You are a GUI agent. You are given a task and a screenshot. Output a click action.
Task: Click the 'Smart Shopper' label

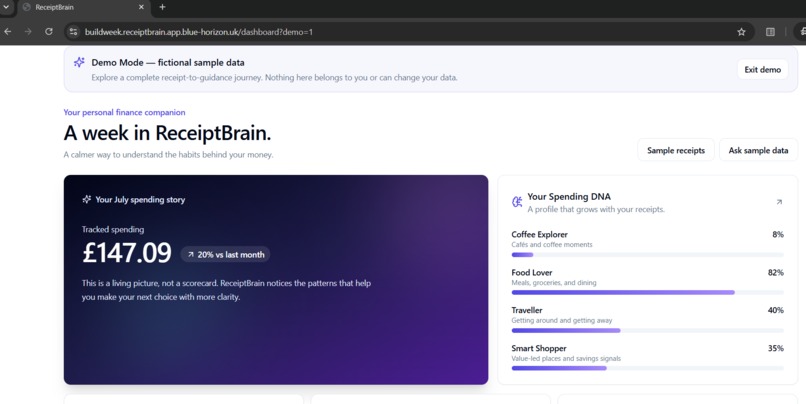pyautogui.click(x=539, y=348)
